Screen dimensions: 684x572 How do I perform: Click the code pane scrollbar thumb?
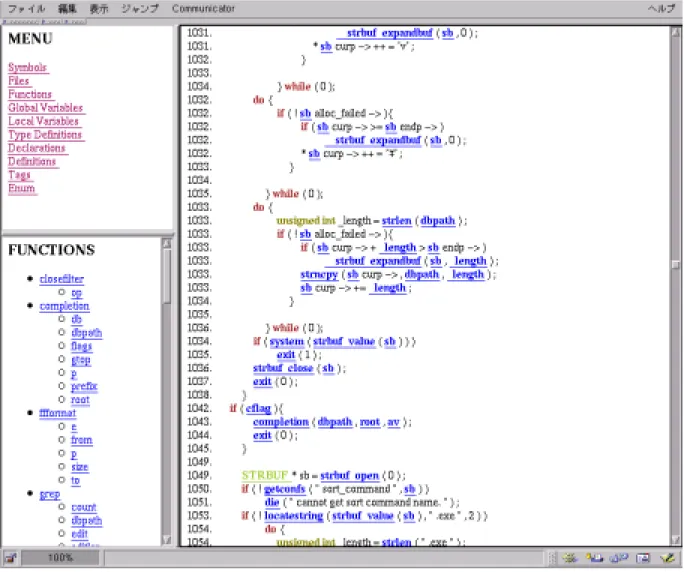[x=676, y=265]
